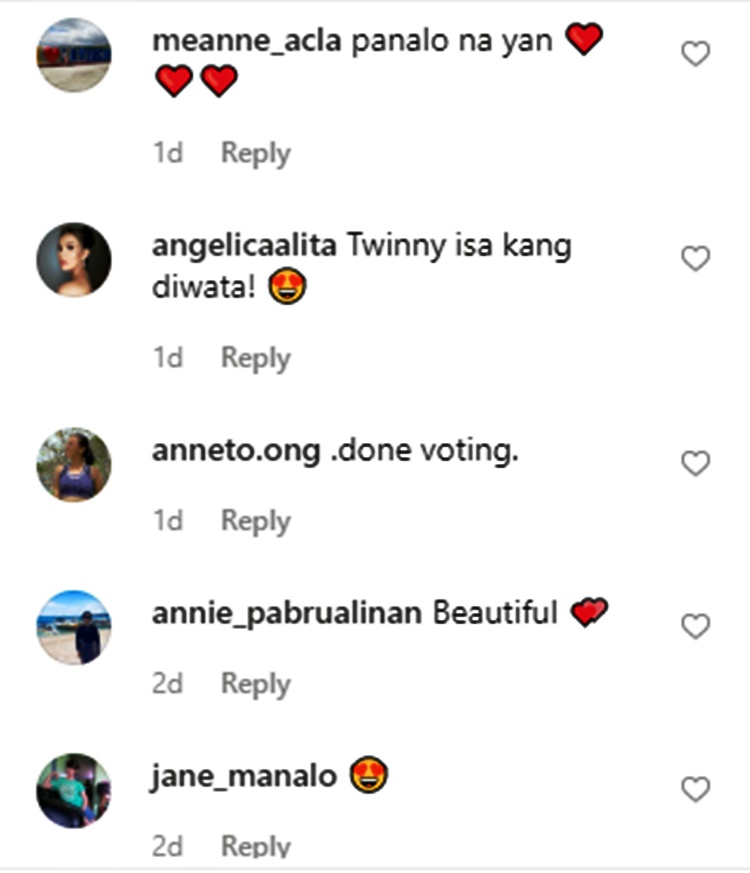Reply to meanne_acla's comment
Viewport: 750px width, 873px height.
click(256, 153)
